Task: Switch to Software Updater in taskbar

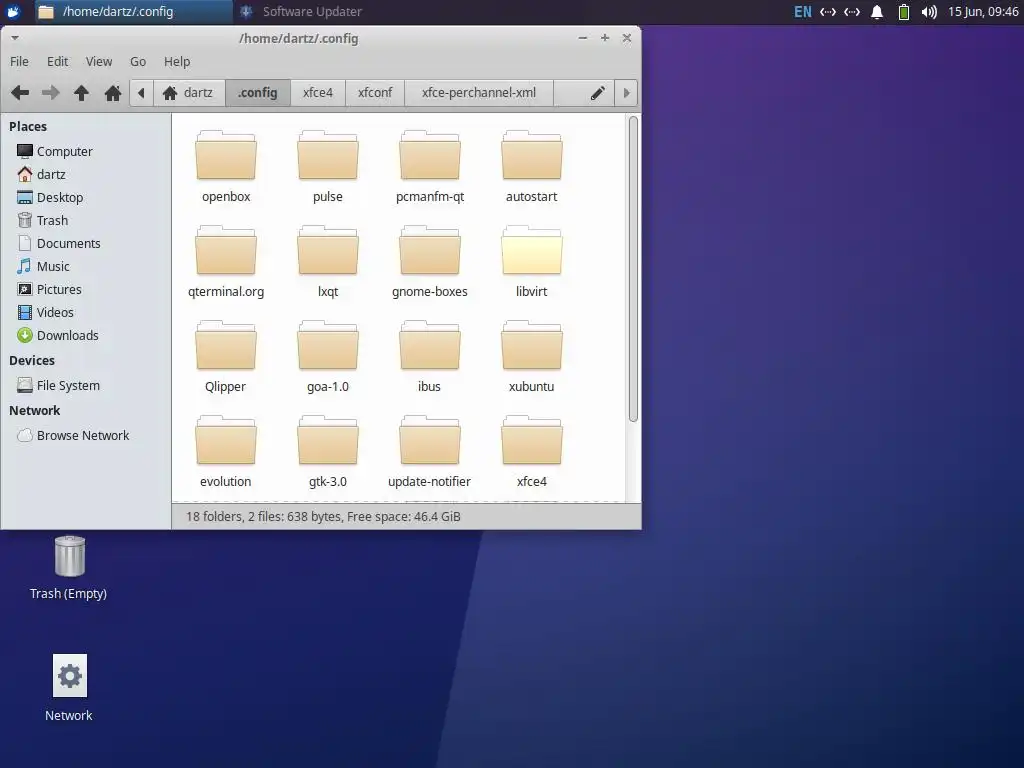Action: tap(300, 12)
